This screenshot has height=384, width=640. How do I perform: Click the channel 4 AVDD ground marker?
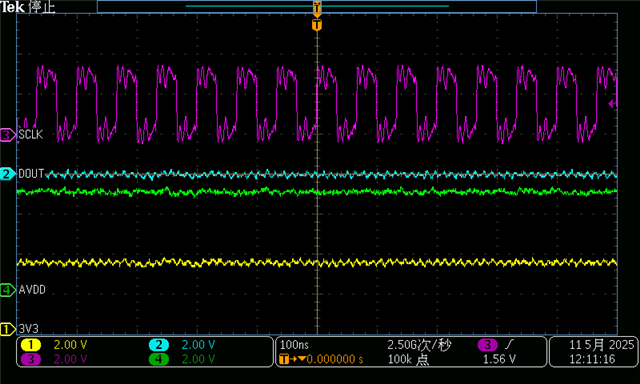tap(8, 290)
